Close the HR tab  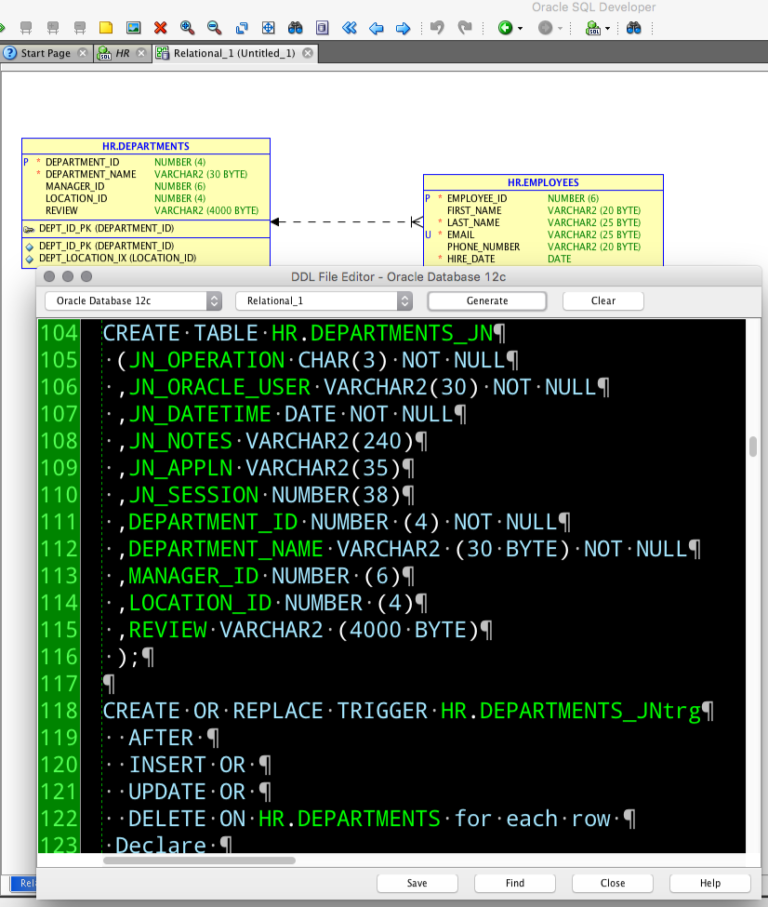coord(141,53)
